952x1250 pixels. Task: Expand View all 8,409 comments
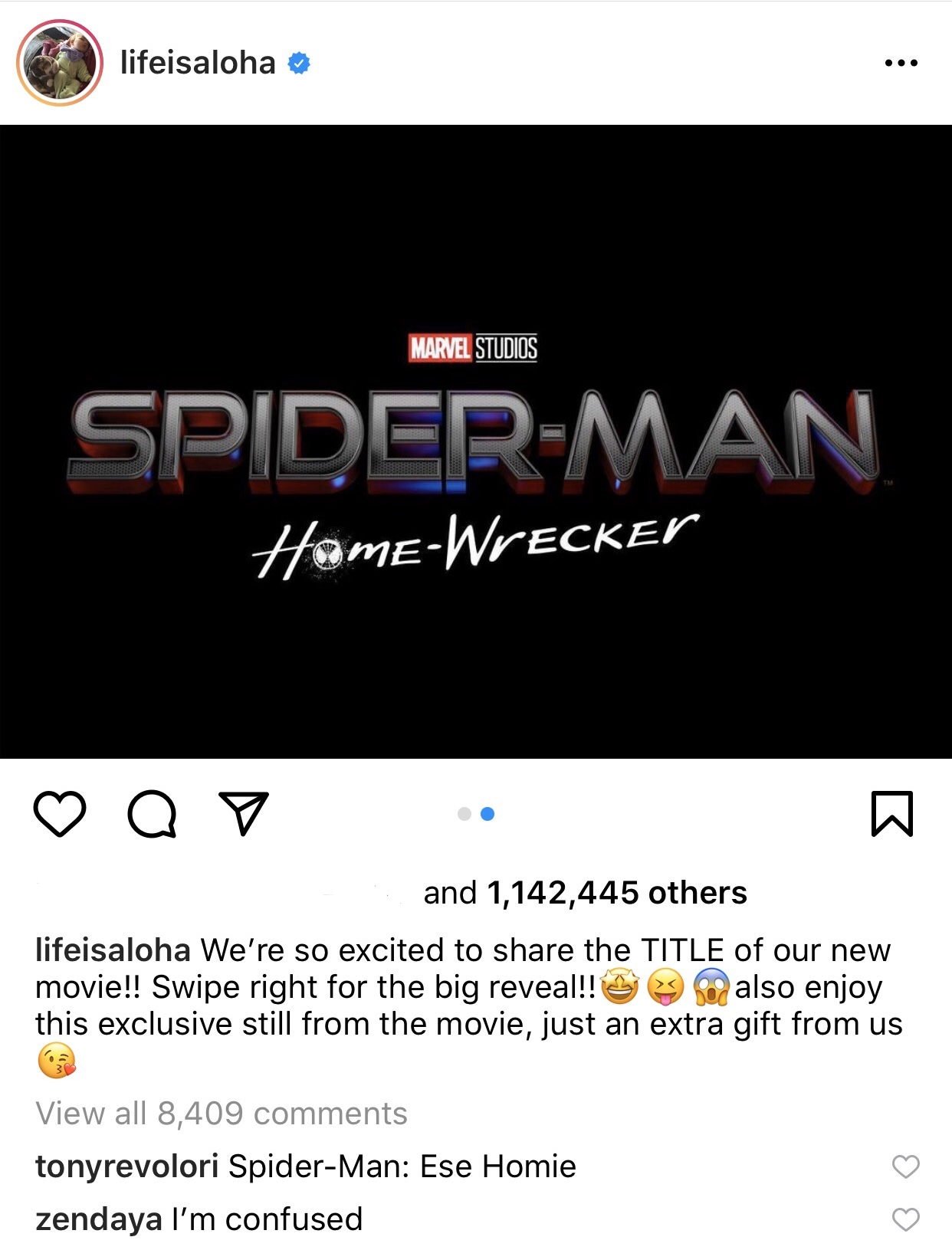(x=222, y=1113)
